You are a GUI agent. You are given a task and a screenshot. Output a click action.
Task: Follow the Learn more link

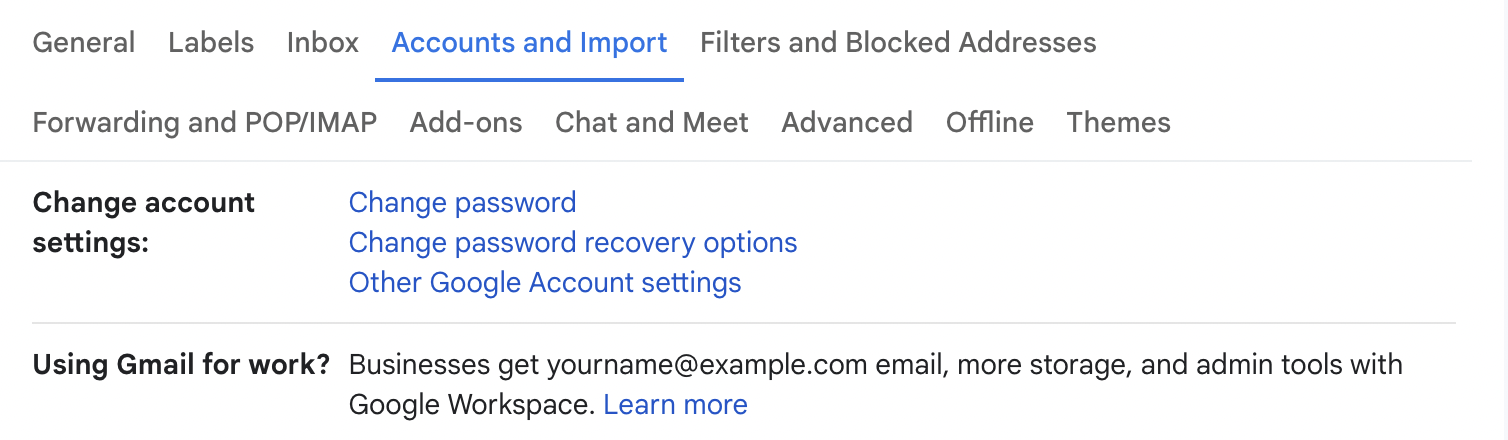(676, 405)
